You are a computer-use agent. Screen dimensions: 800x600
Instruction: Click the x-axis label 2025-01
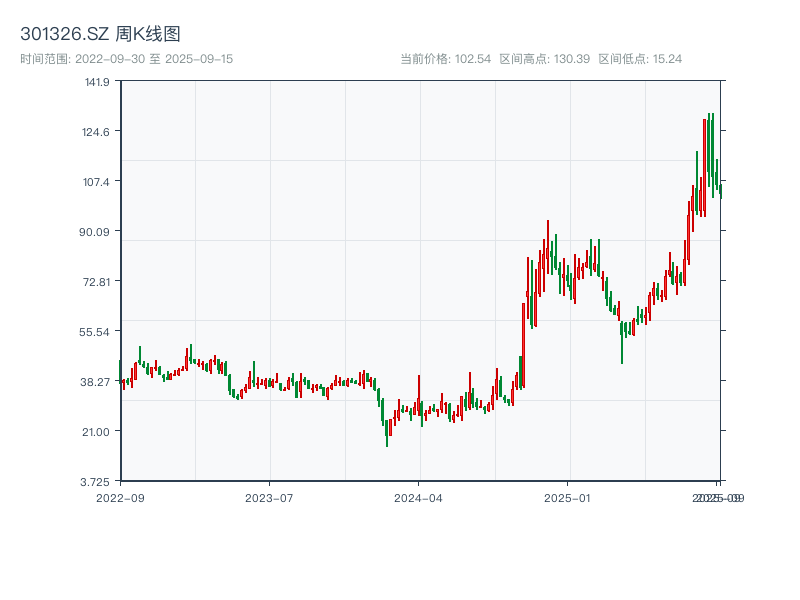point(567,498)
